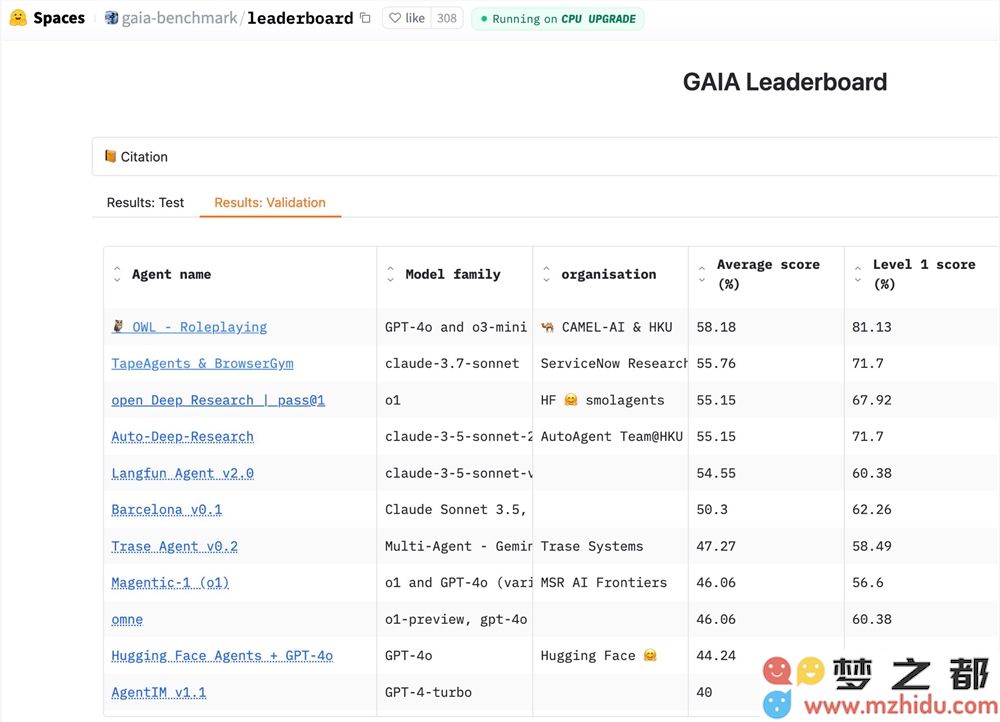Select the CAMEL-AI & HKU cell
This screenshot has height=722, width=1000.
pos(610,327)
